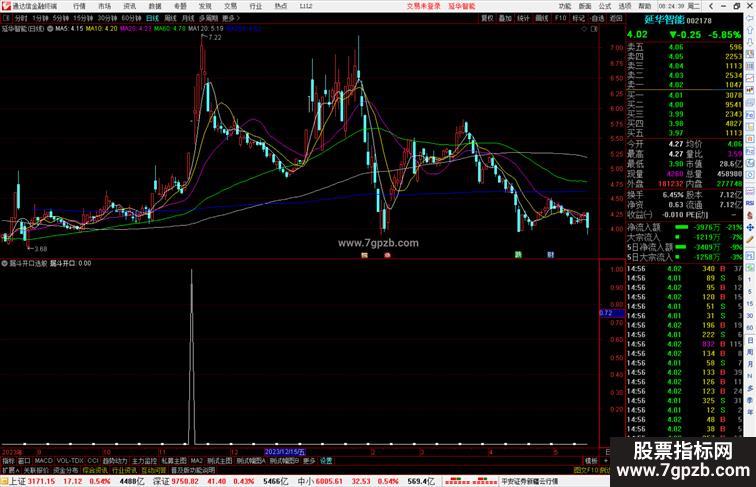Open the 关联报价 tab

click(36, 470)
